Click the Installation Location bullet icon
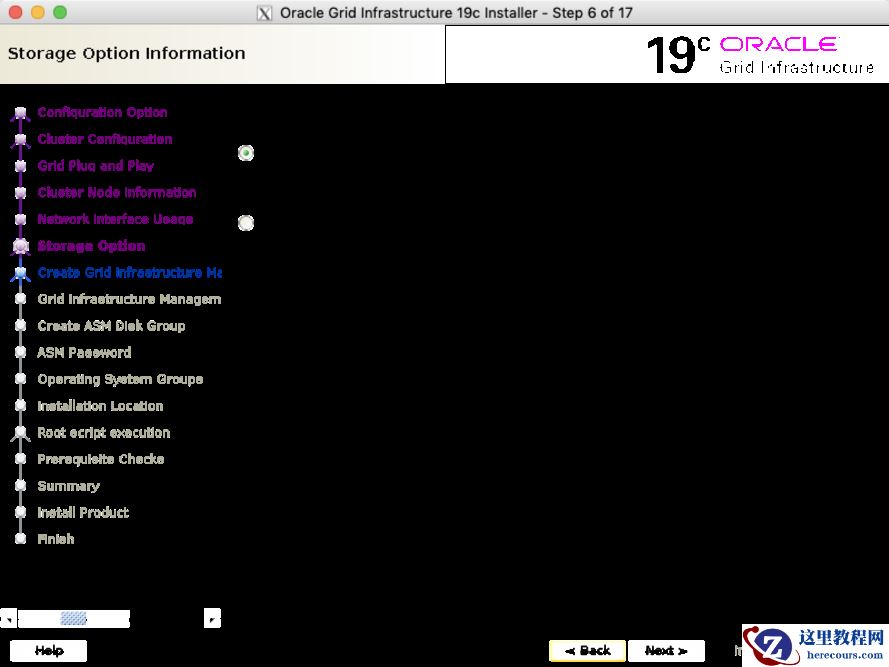 (20, 406)
